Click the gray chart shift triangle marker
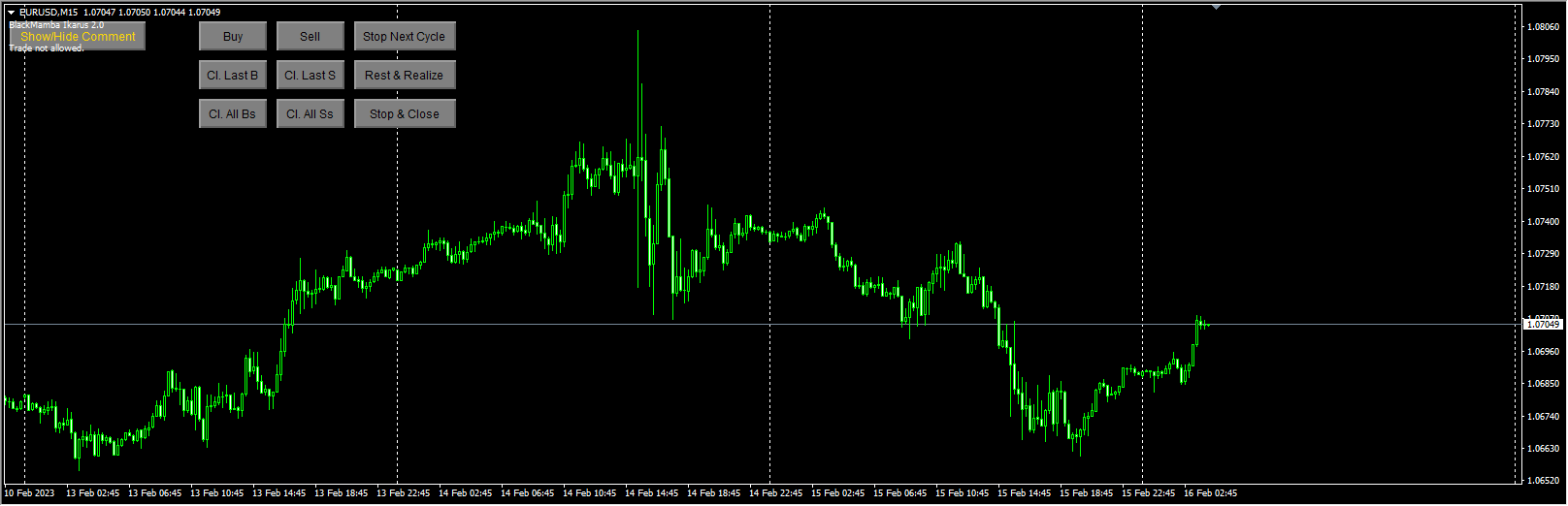Image resolution: width=1568 pixels, height=506 pixels. click(1216, 7)
